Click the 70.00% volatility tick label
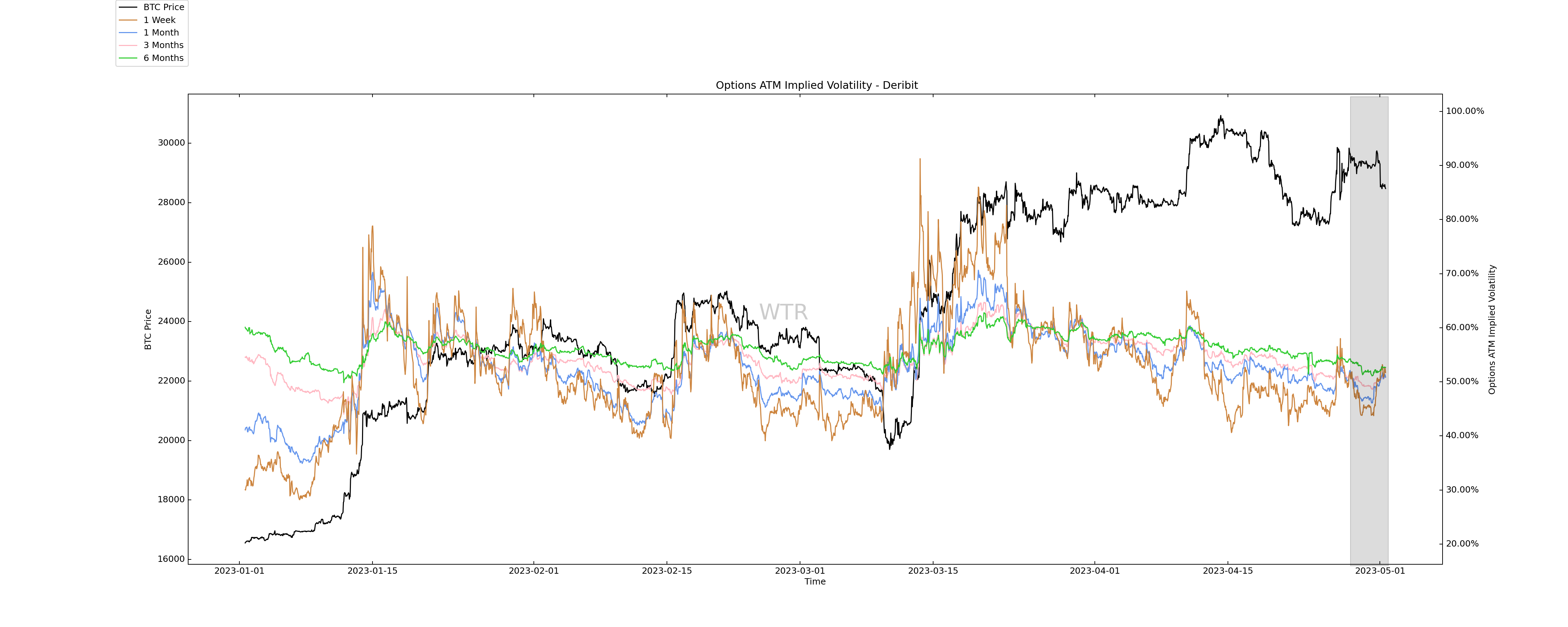 point(1462,273)
